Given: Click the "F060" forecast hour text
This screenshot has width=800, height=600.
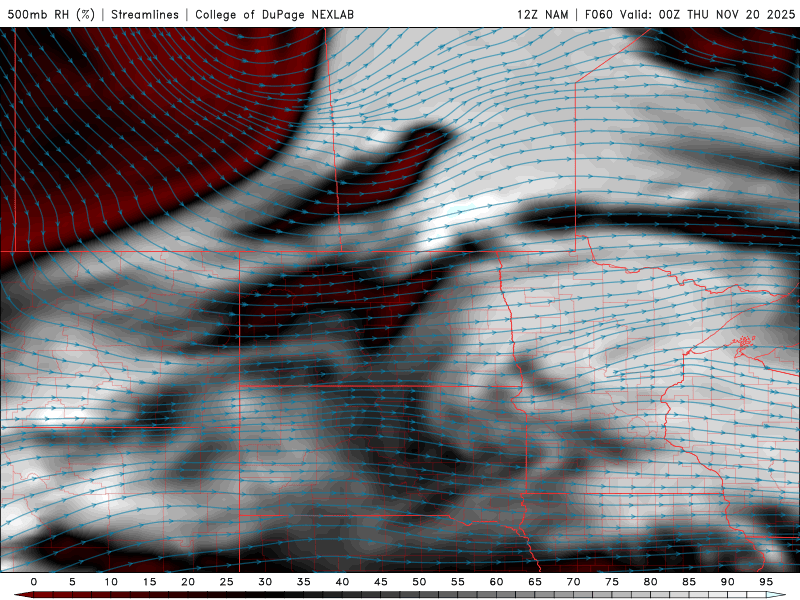Looking at the screenshot, I should (x=598, y=14).
